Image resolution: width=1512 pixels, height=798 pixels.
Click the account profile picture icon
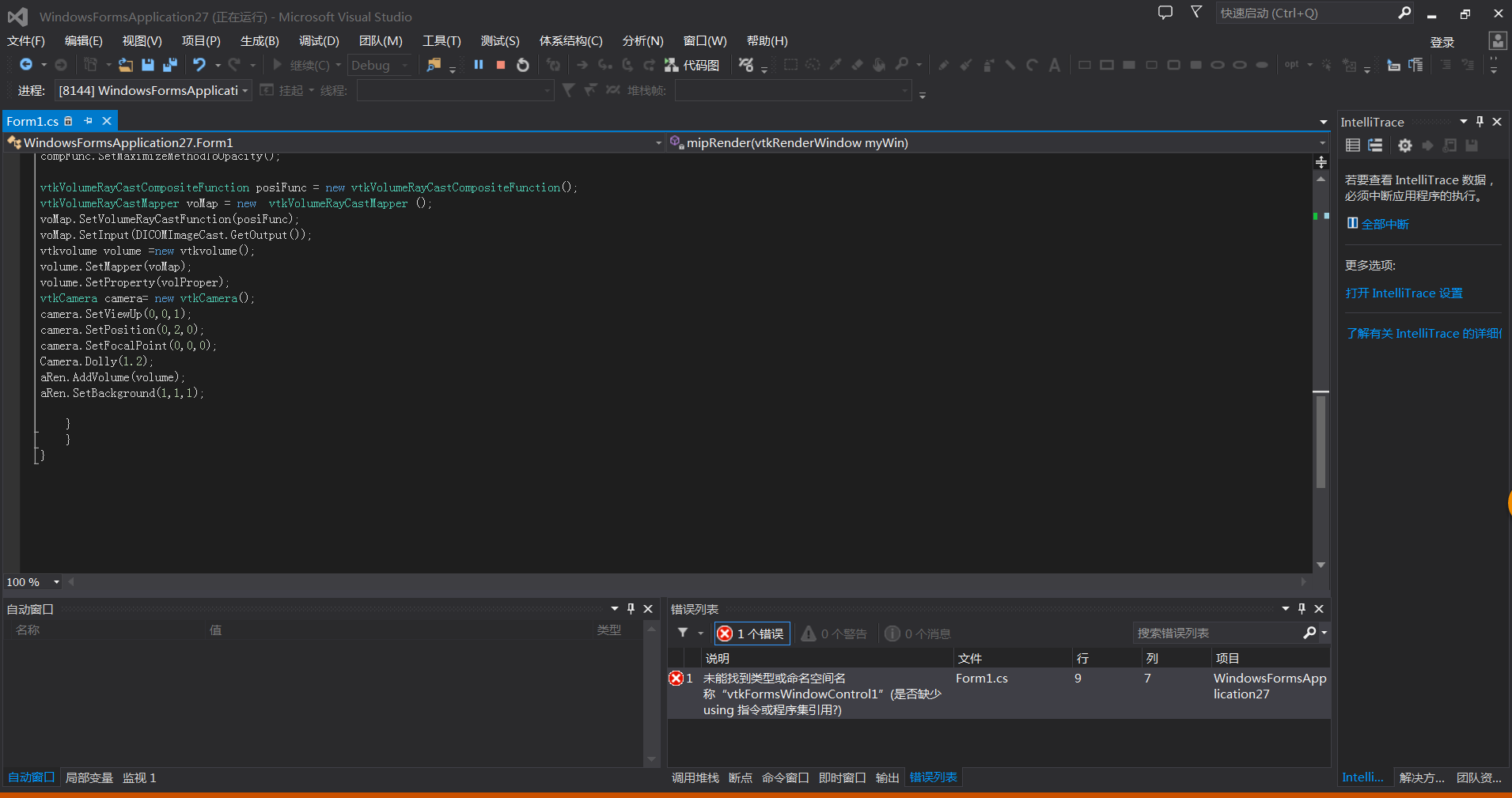(1498, 41)
